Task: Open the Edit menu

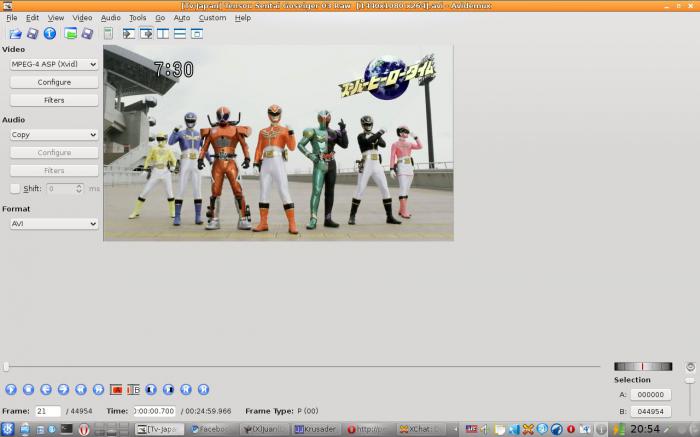Action: point(32,18)
